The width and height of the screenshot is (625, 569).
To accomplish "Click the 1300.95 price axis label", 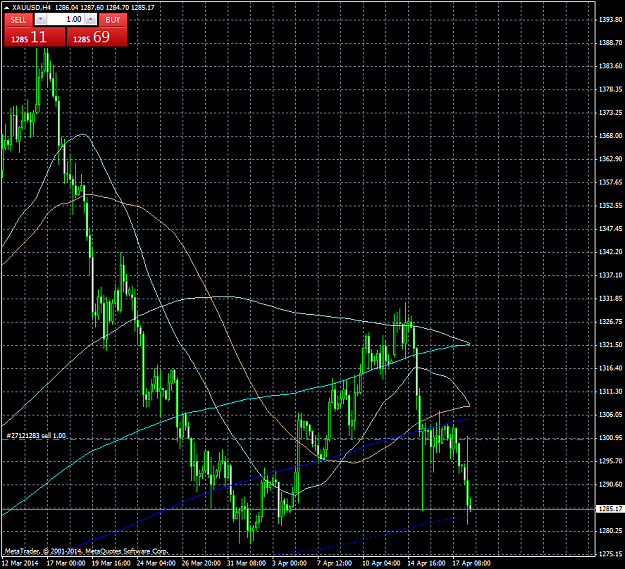I will pos(611,438).
